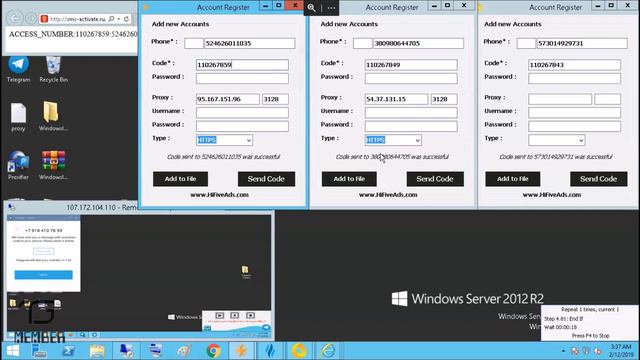The image size is (640, 360).
Task: Show hidden system tray icons
Action: tap(563, 351)
